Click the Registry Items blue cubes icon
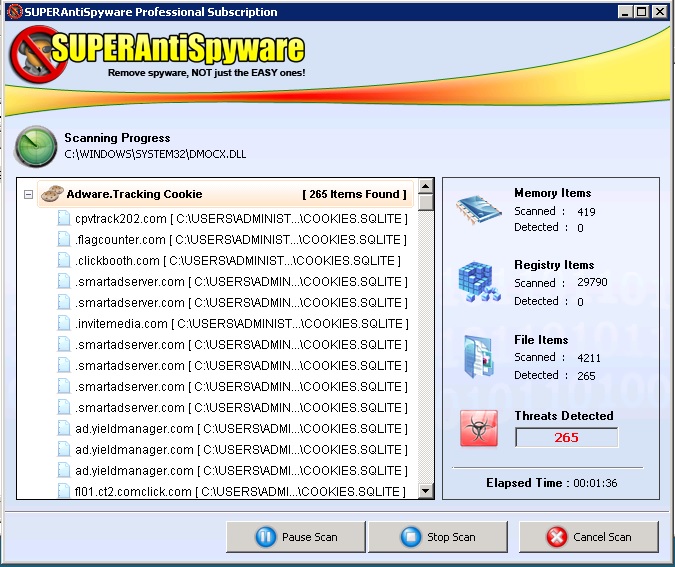Image resolution: width=675 pixels, height=567 pixels. (x=481, y=282)
